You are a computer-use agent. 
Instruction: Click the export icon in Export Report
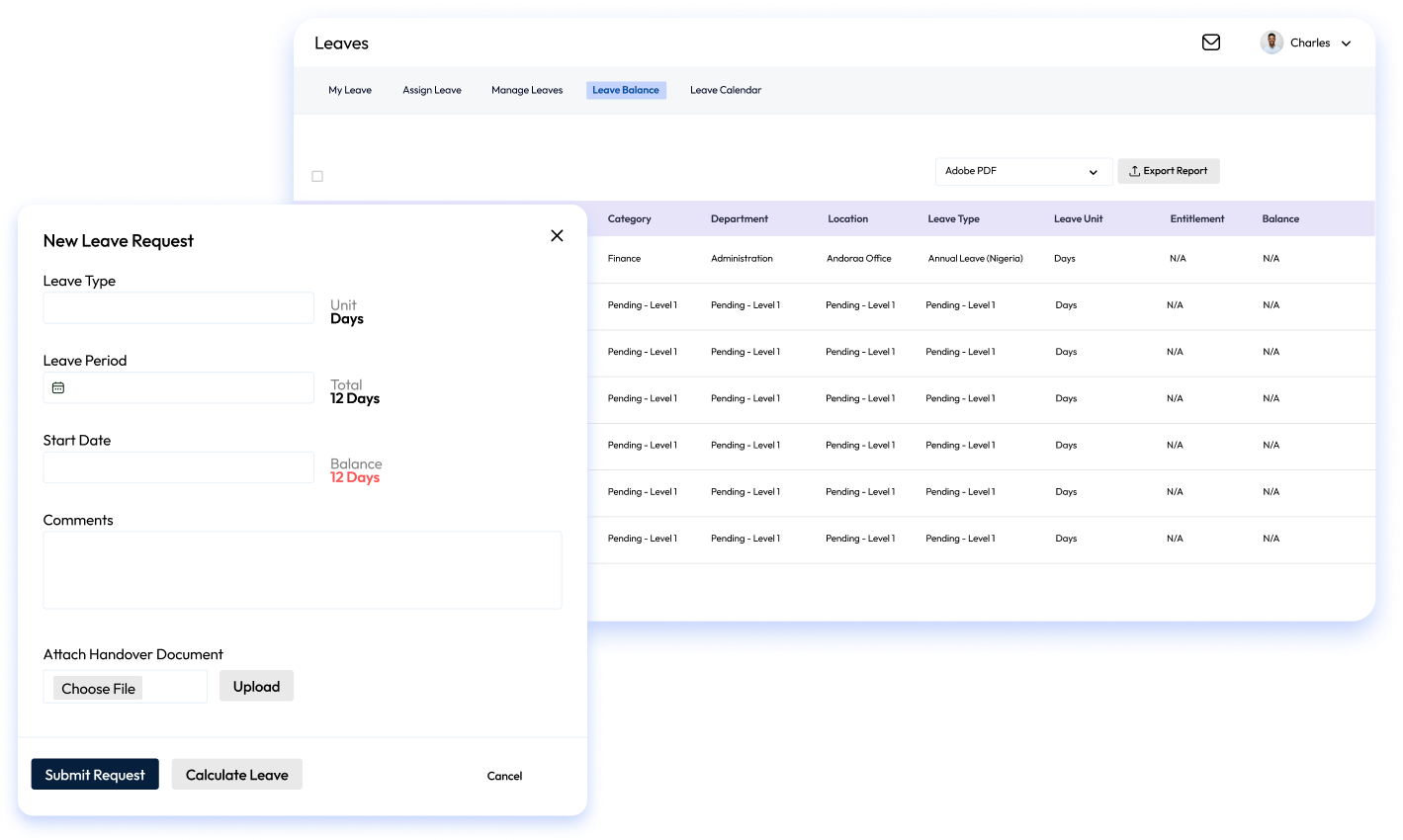point(1134,171)
